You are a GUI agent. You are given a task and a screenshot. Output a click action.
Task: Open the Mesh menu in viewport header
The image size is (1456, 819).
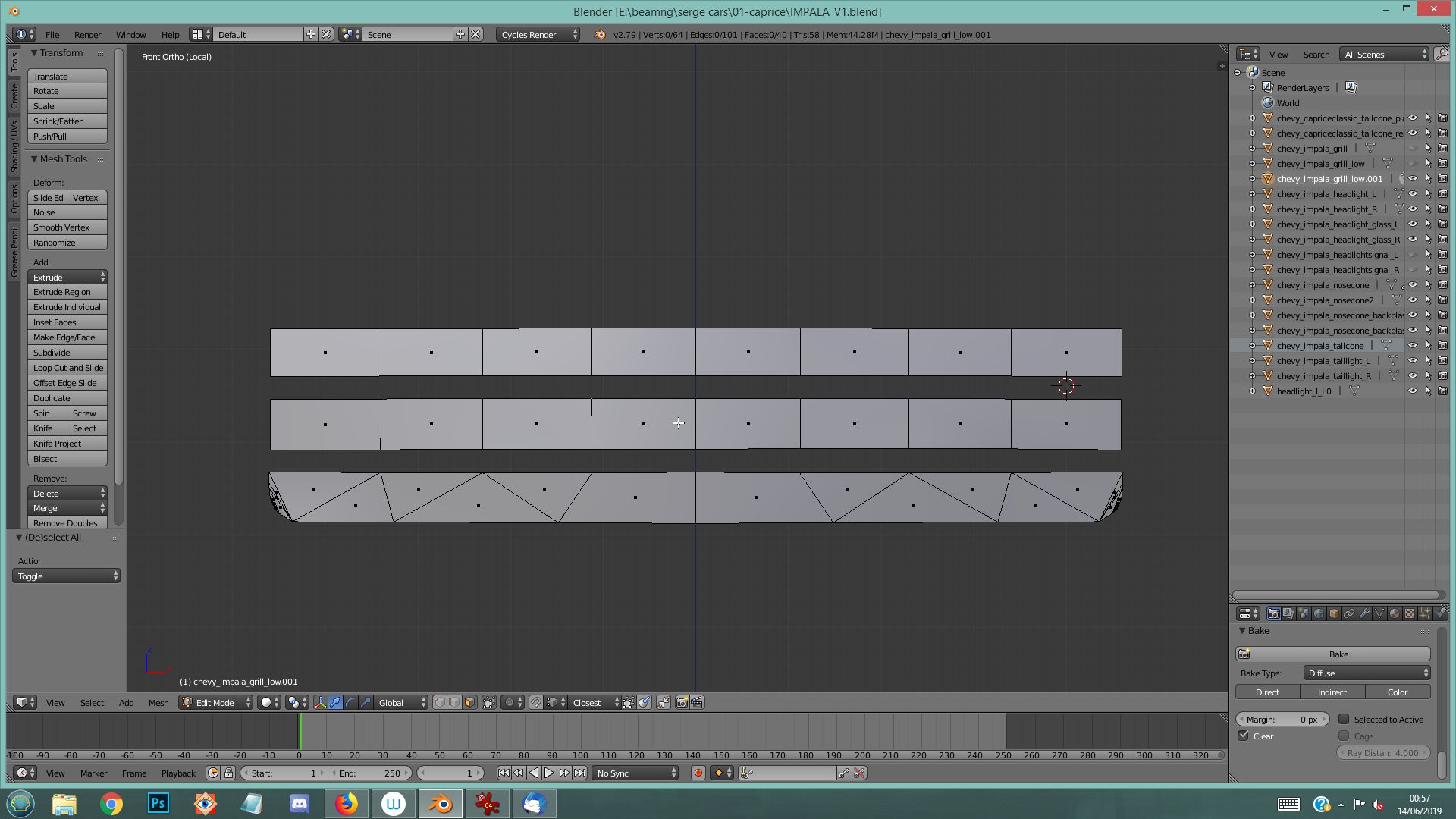pos(158,702)
